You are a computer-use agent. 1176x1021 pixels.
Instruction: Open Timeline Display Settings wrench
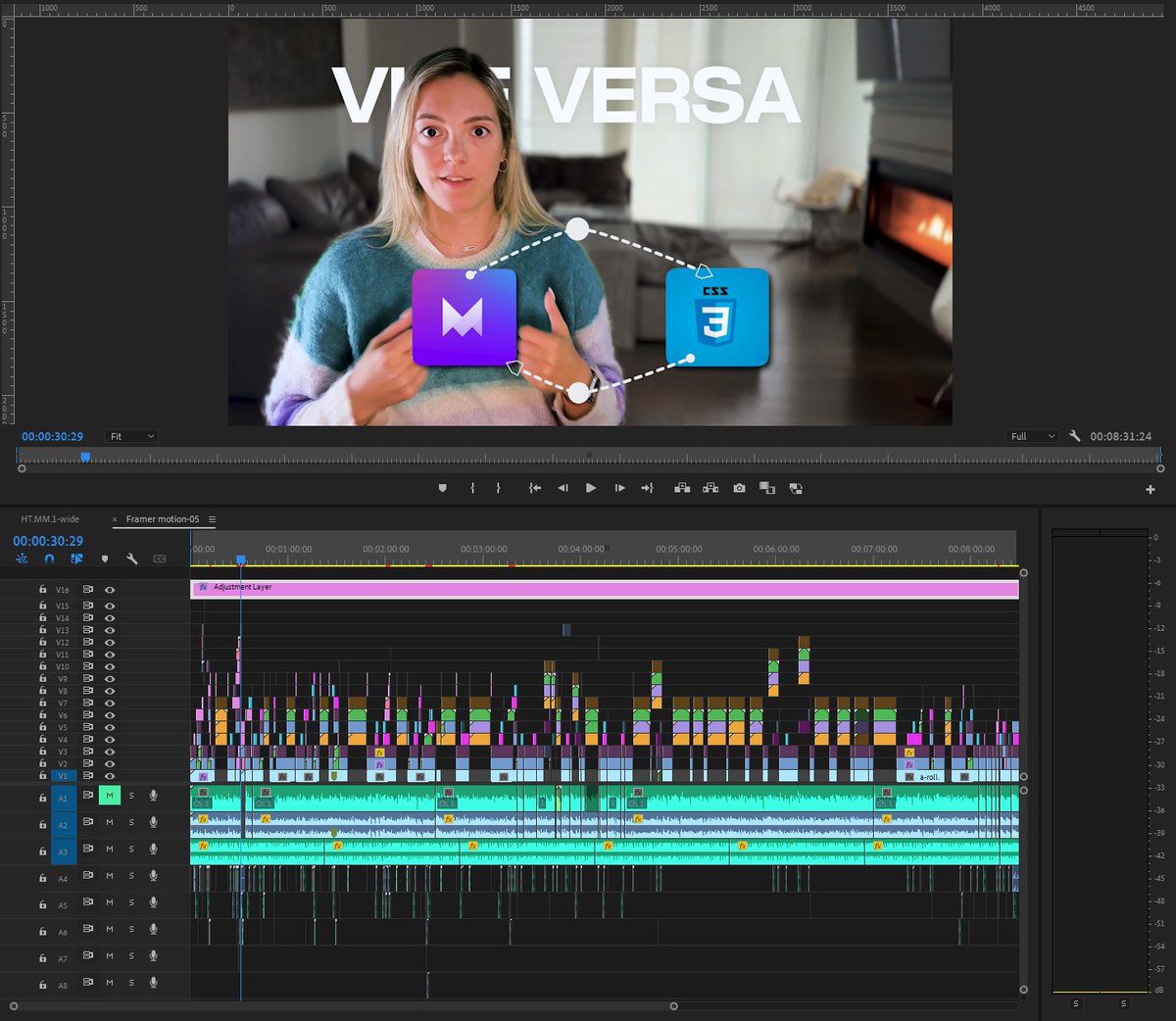pos(131,559)
